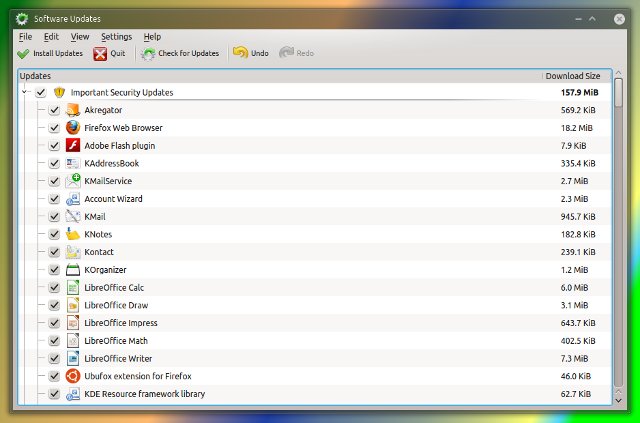Click Check for Updates

click(x=180, y=53)
